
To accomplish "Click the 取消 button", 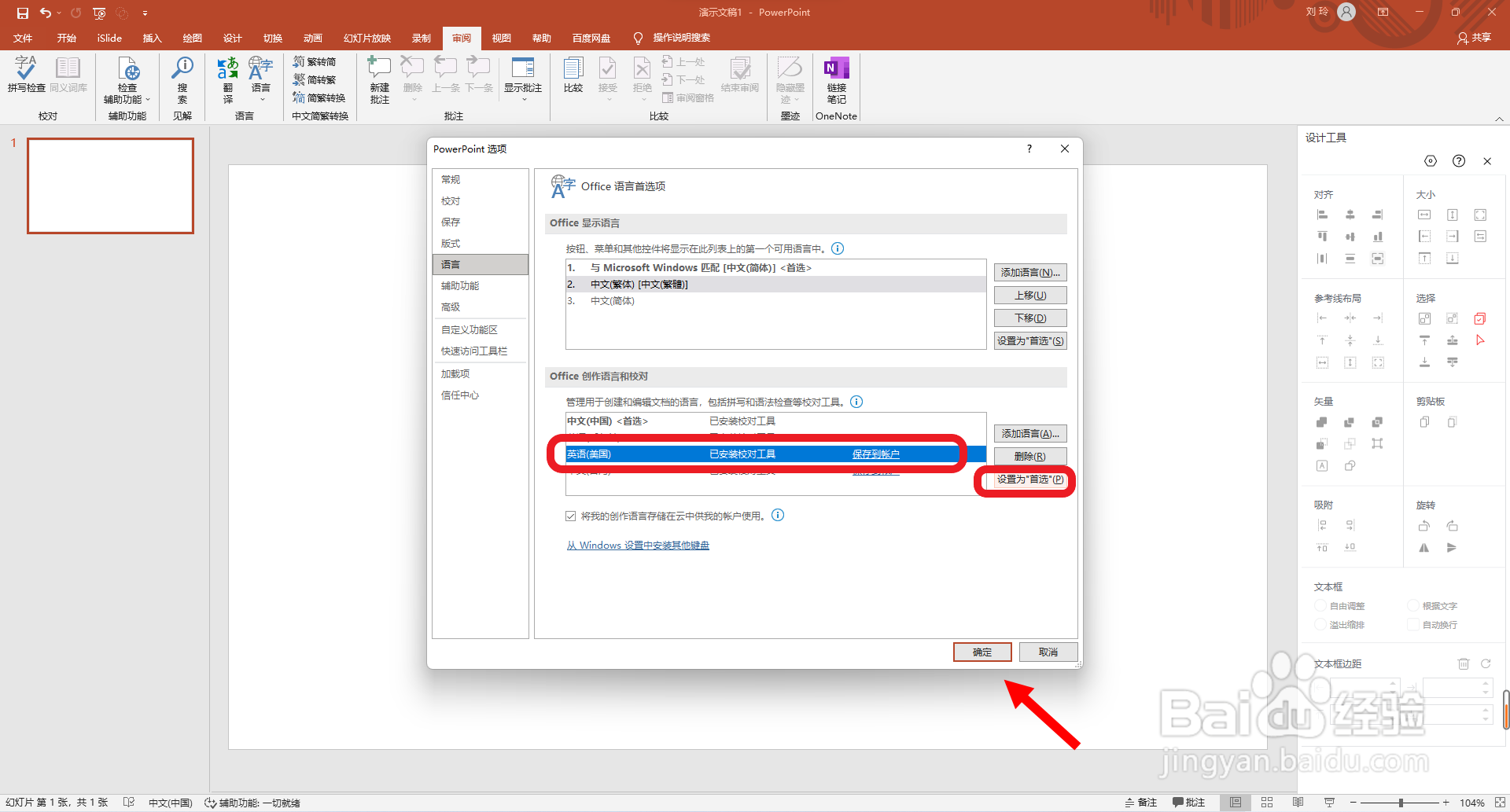I will [1048, 652].
